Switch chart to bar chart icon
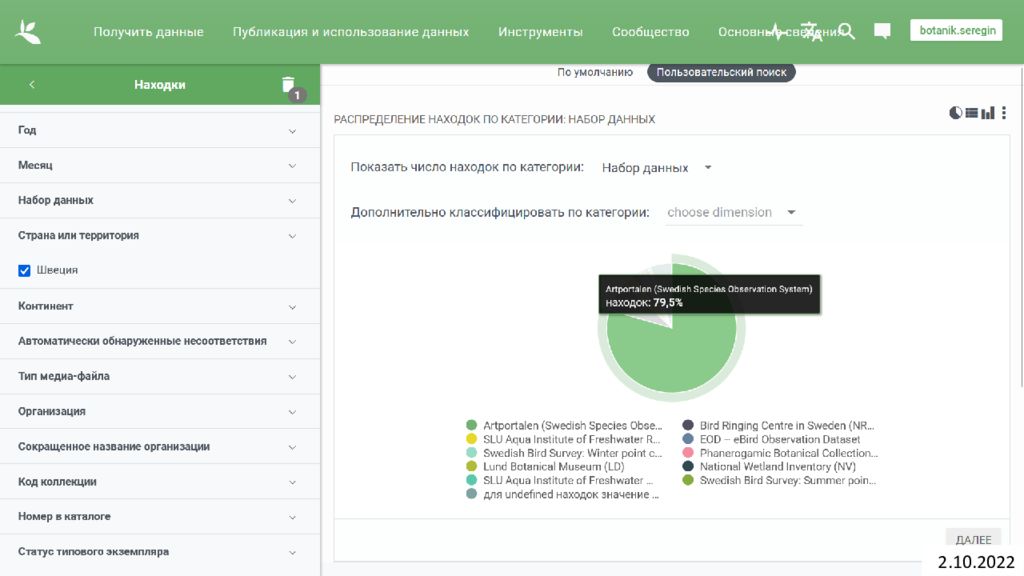Screen dimensions: 1024x576 pos(987,113)
